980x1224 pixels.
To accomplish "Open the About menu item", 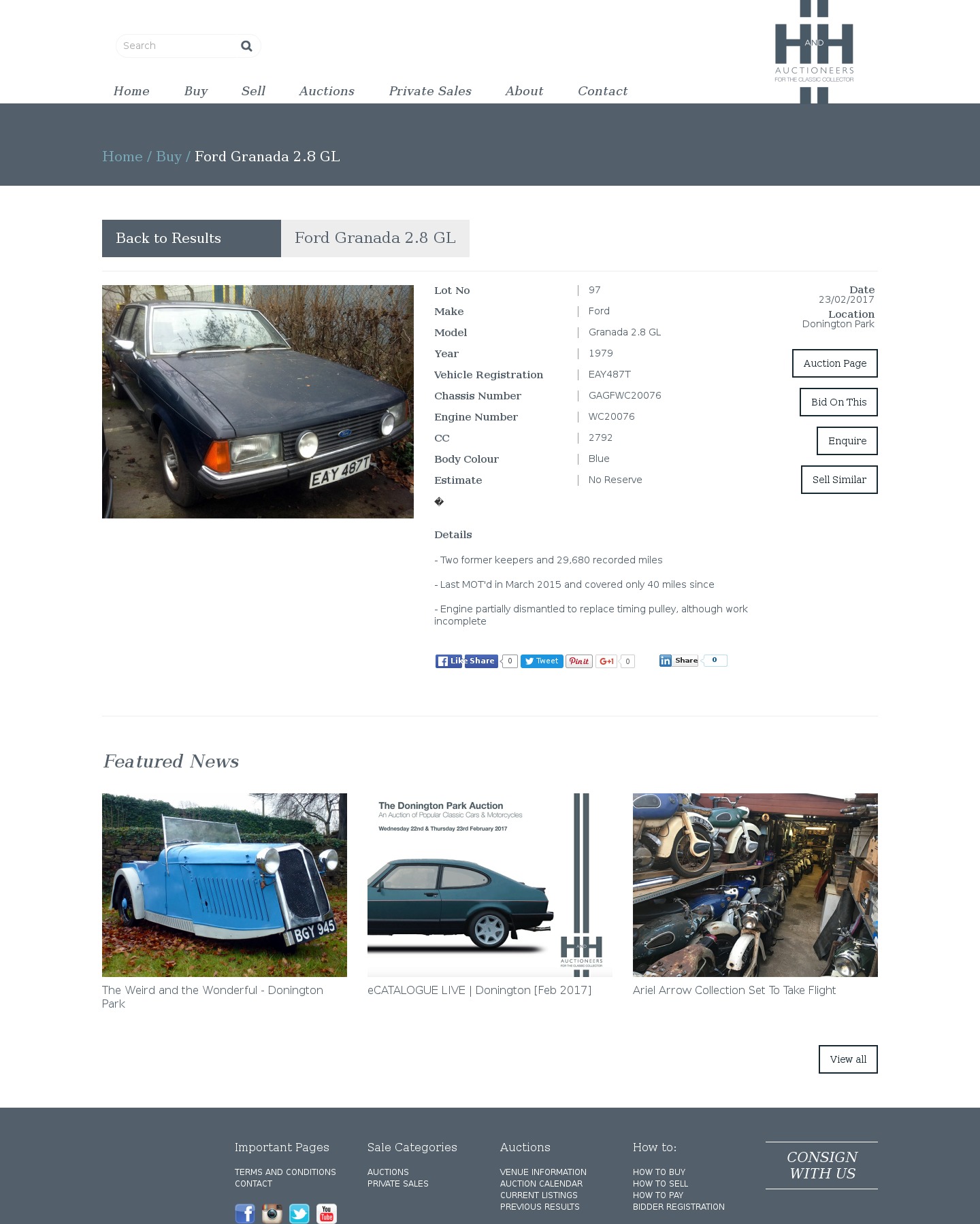I will pyautogui.click(x=524, y=91).
